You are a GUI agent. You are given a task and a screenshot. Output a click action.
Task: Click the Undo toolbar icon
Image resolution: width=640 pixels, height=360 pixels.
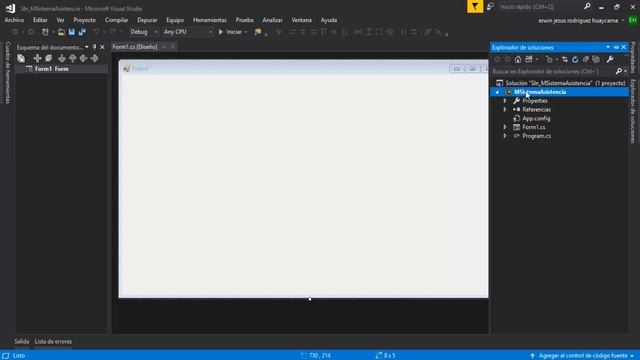(x=96, y=32)
